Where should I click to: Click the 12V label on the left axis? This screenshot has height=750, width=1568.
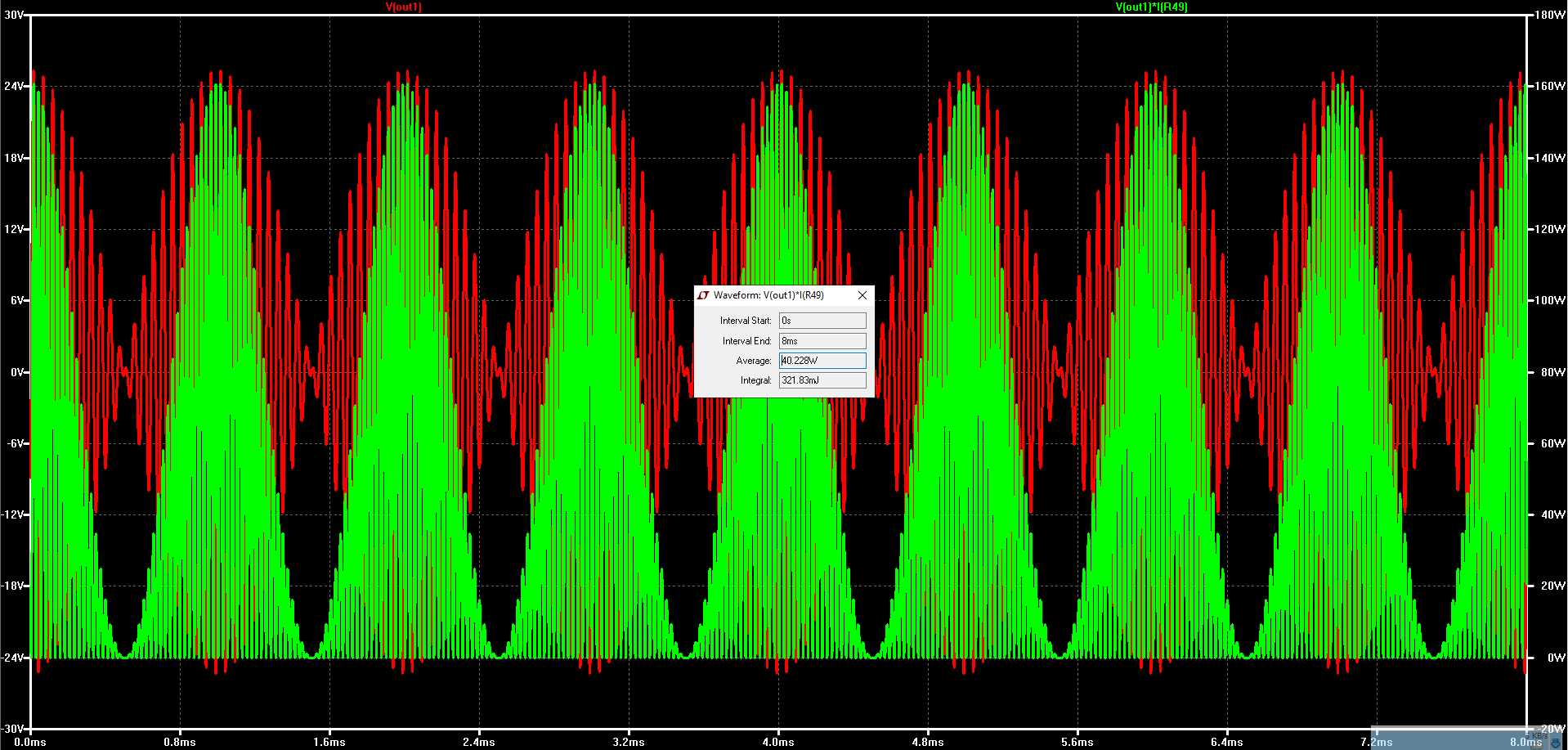(14, 229)
